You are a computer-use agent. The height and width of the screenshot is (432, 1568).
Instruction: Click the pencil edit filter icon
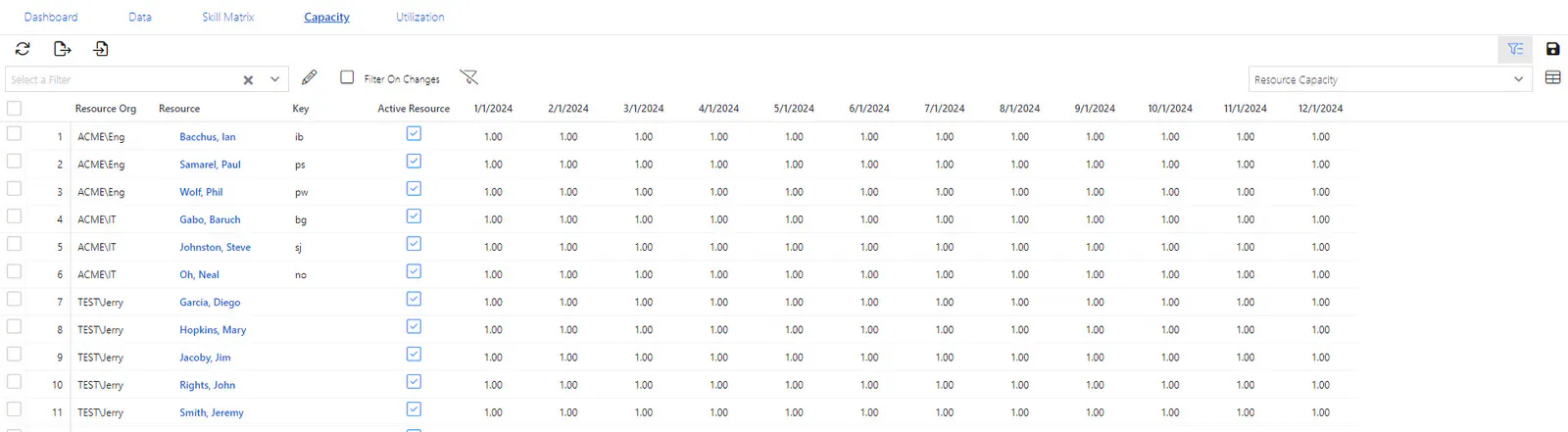tap(310, 77)
